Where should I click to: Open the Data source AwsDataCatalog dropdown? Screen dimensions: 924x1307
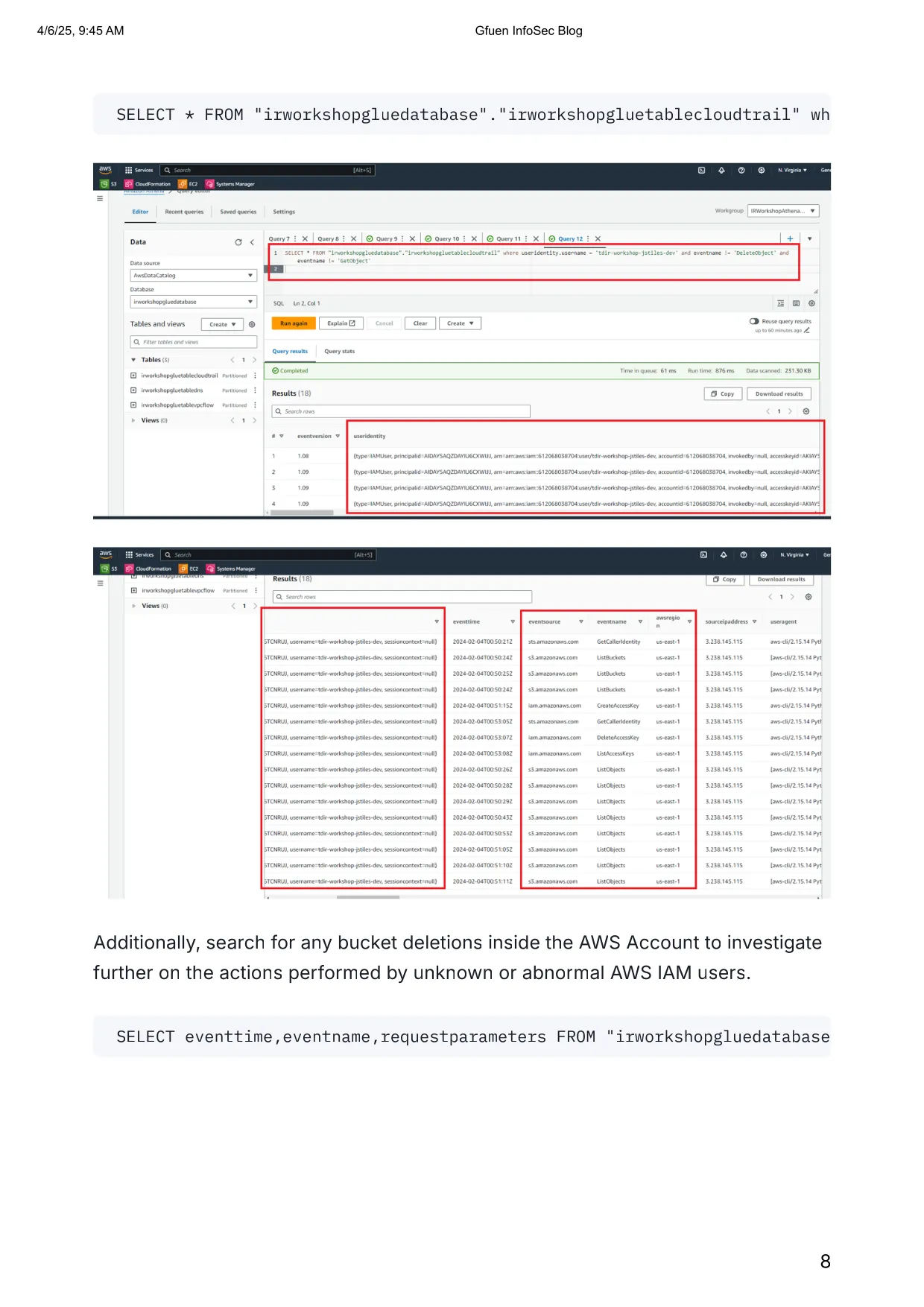click(x=194, y=276)
